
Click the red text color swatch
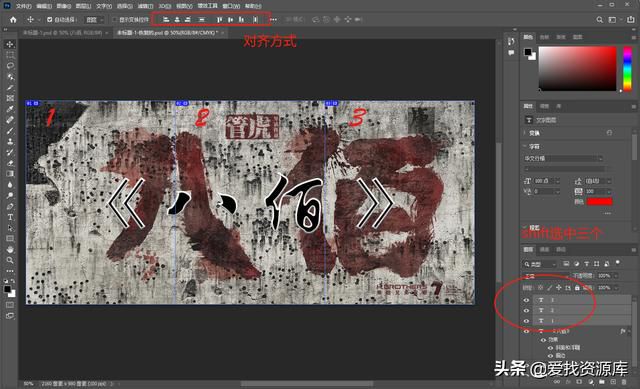click(599, 201)
